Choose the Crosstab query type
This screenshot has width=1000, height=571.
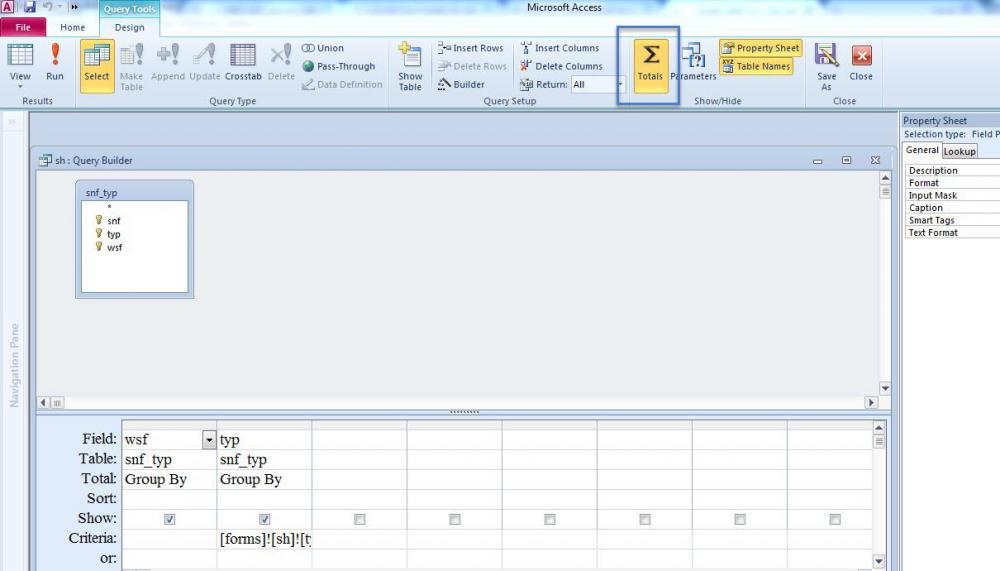click(243, 62)
